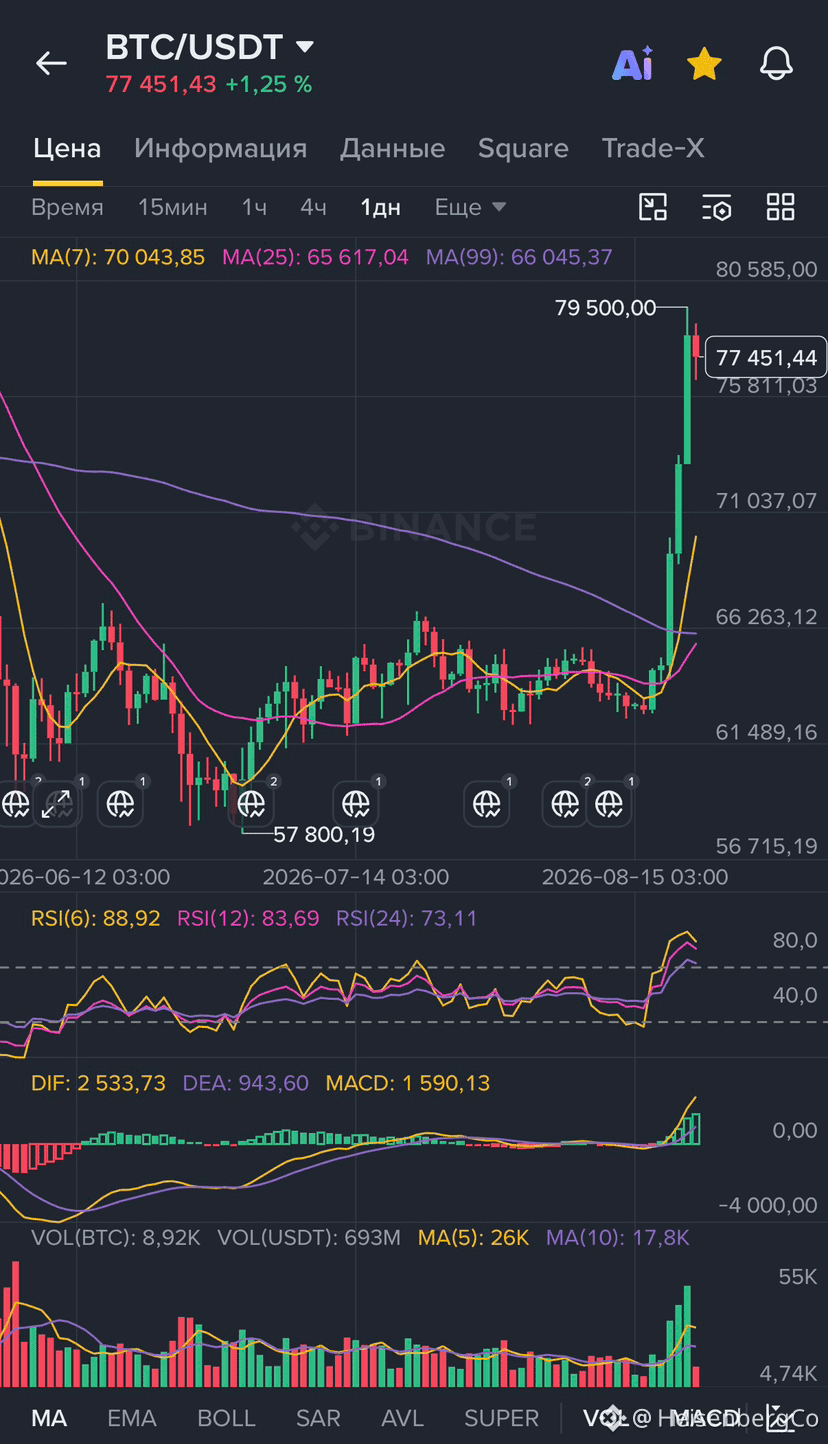Open the AI assistant icon
This screenshot has width=828, height=1444.
click(632, 64)
